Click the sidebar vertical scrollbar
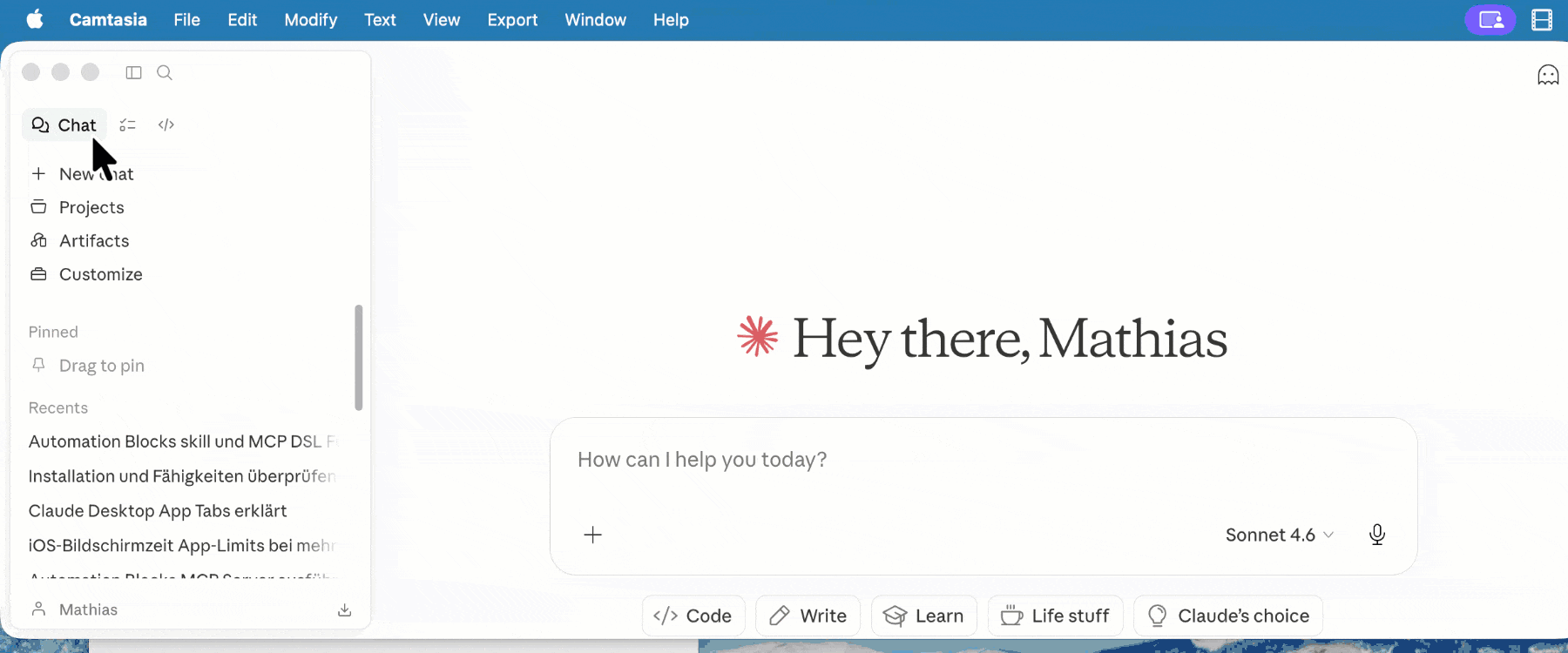The image size is (1568, 653). click(359, 357)
